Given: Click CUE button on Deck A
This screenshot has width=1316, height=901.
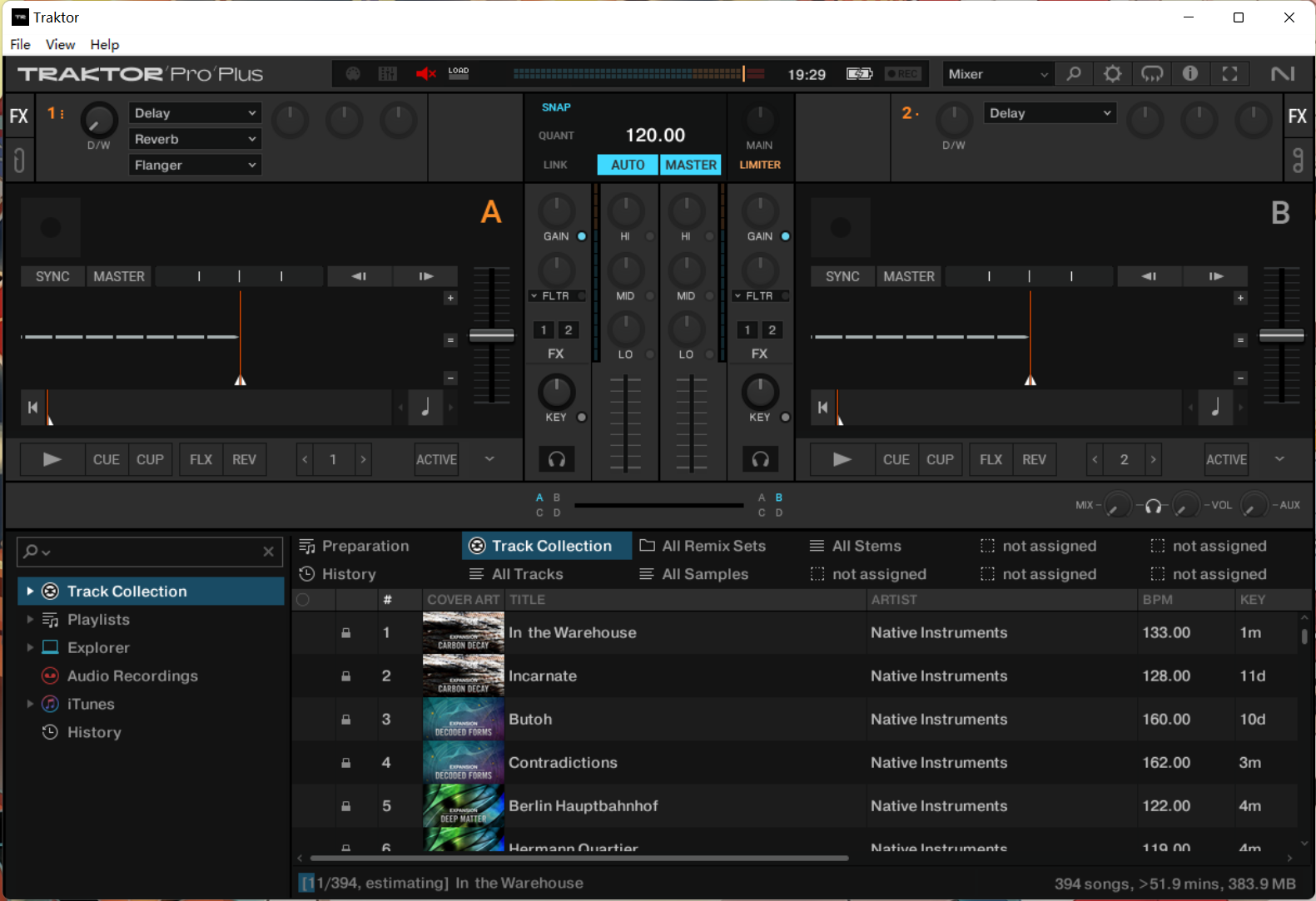Looking at the screenshot, I should point(106,459).
